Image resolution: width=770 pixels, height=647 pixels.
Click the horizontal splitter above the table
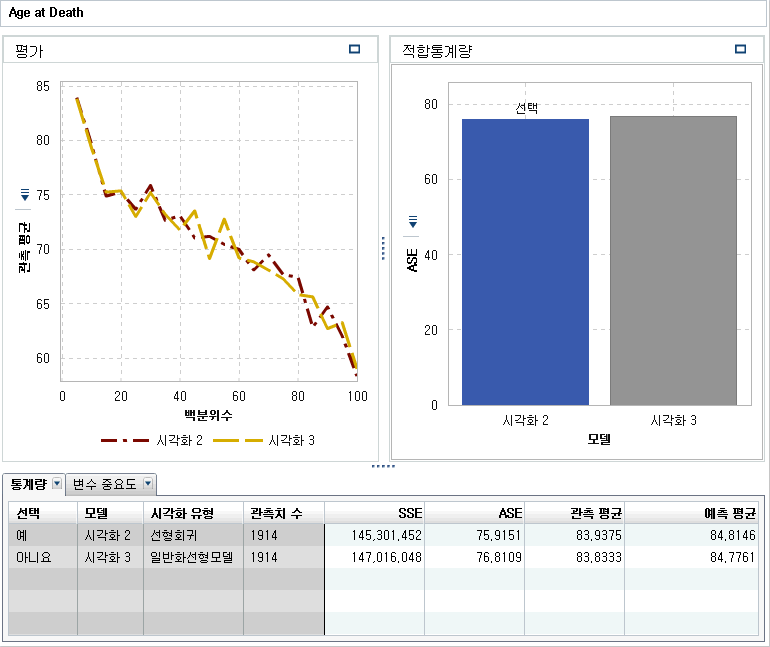pos(383,466)
